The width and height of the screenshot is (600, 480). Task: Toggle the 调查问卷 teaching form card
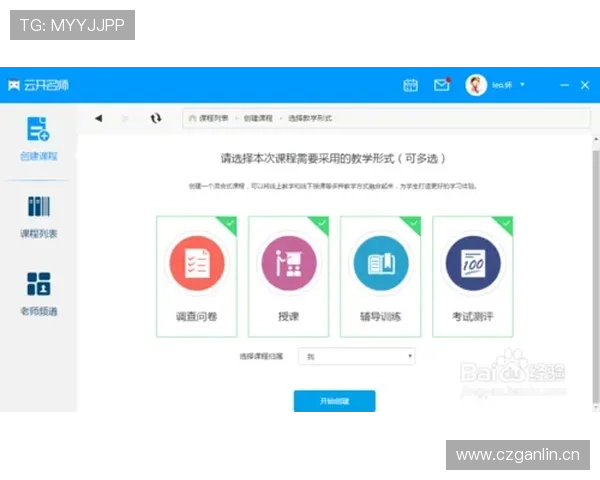(x=197, y=277)
